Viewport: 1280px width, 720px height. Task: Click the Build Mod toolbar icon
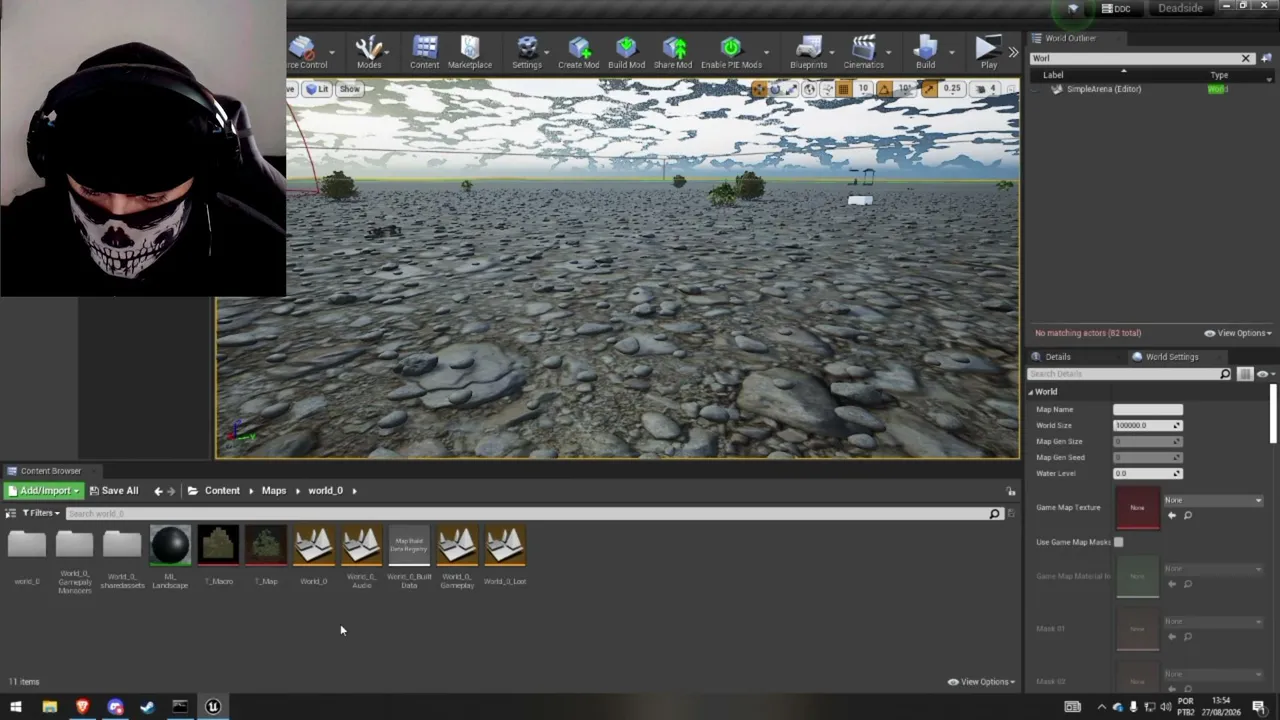[626, 52]
